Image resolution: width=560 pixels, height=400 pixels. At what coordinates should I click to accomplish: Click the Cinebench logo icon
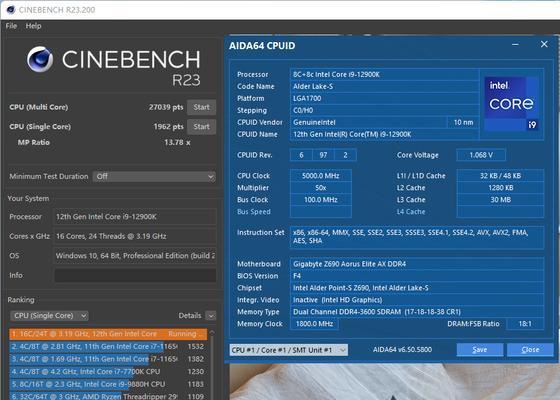coord(40,59)
